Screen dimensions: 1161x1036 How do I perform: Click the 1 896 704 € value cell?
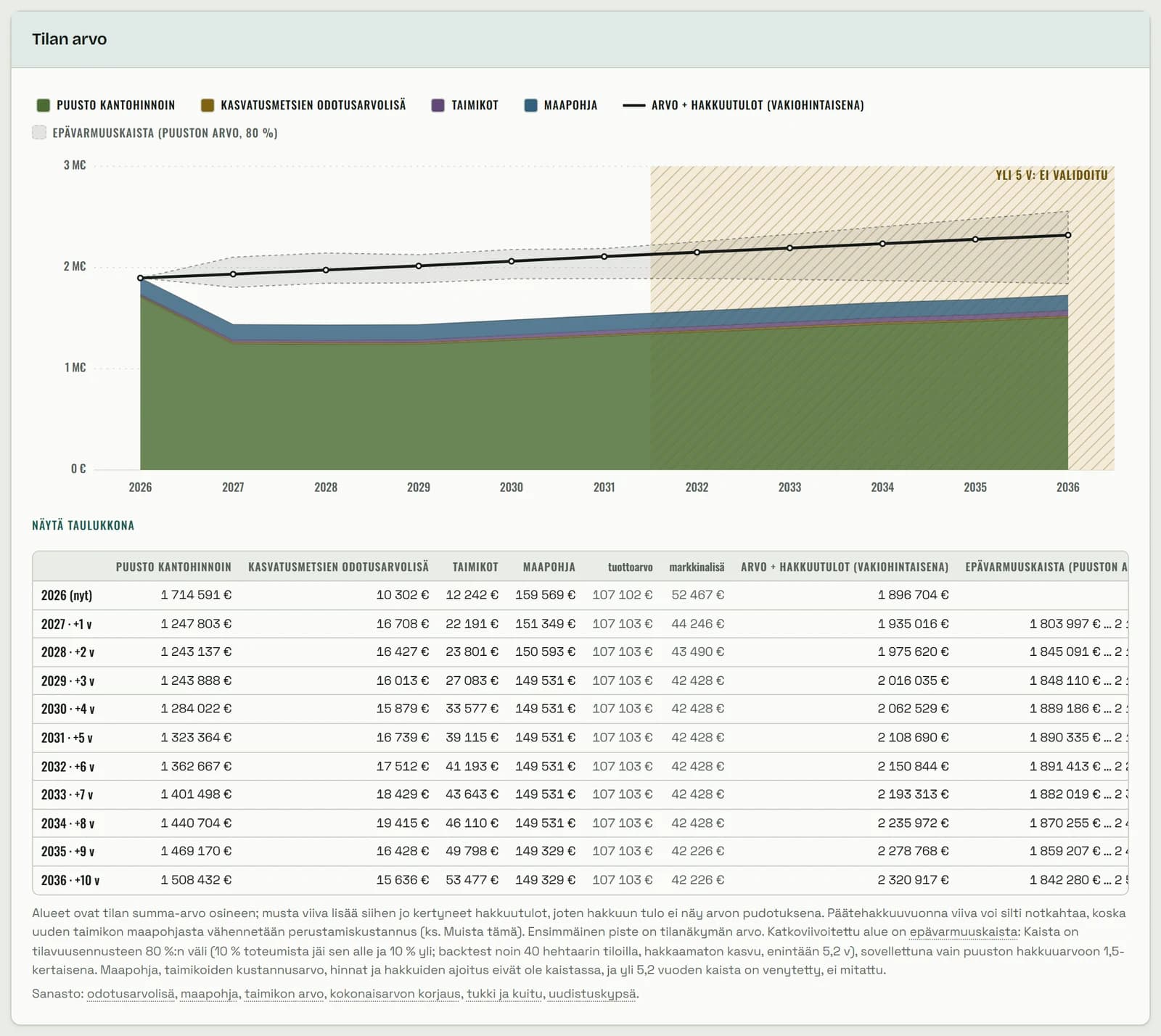coord(913,595)
